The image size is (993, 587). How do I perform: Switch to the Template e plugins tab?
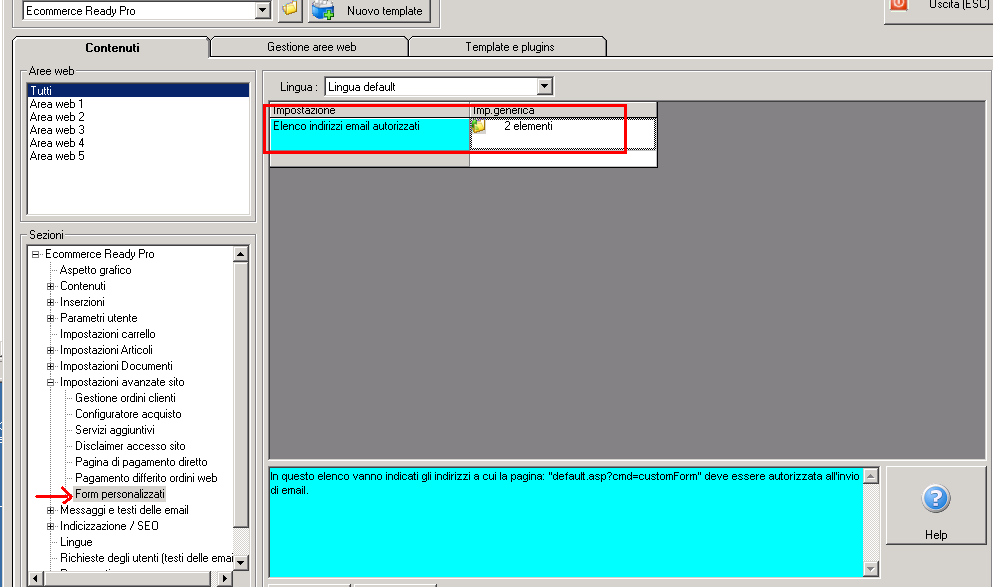coord(509,47)
